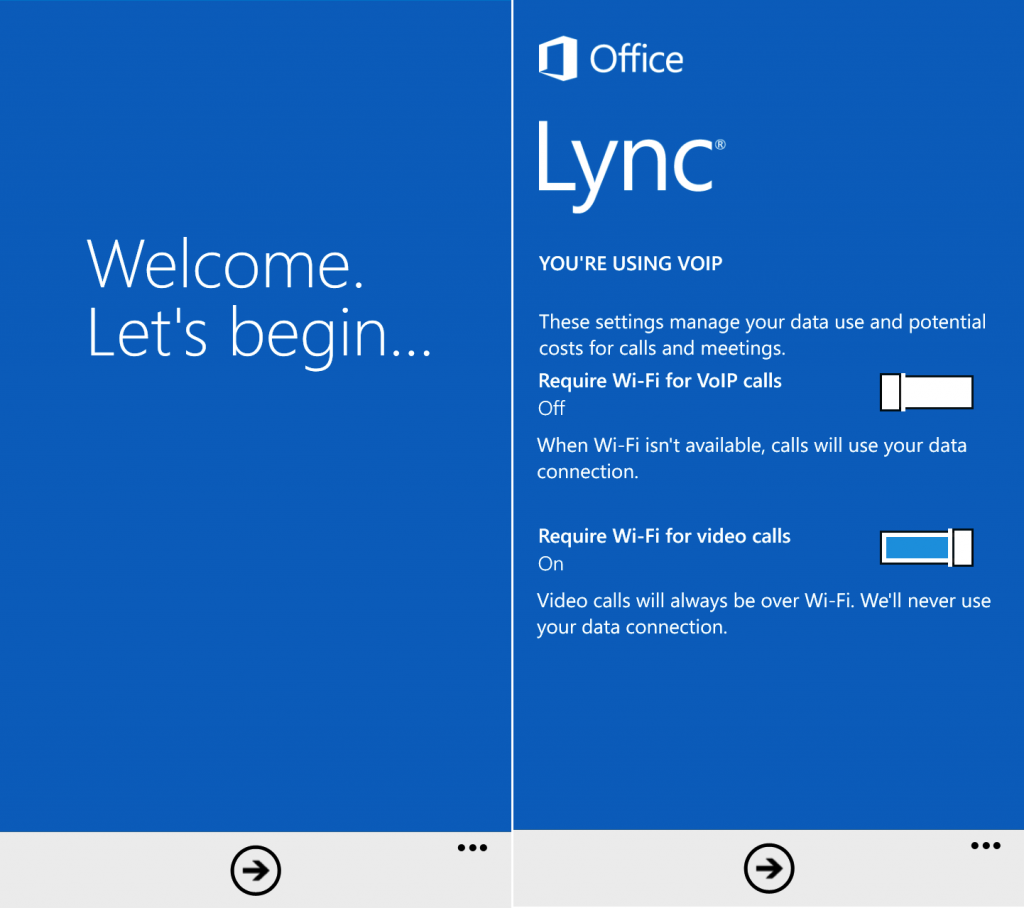Click the Require Wi-Fi for VoIP calls label
This screenshot has height=908, width=1024.
coord(660,381)
